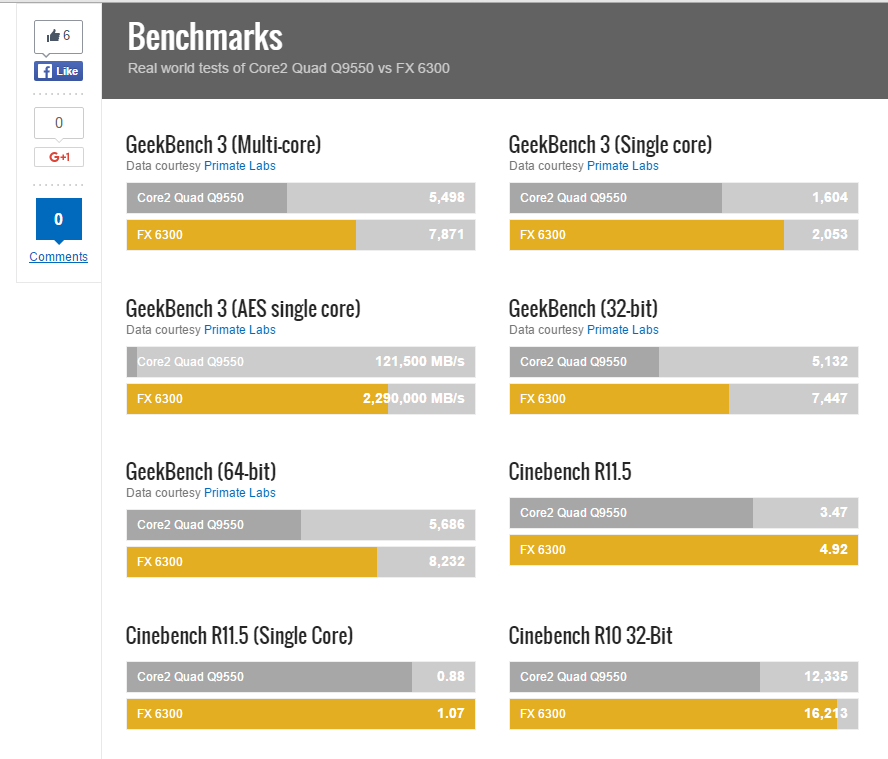The width and height of the screenshot is (888, 759).
Task: Open Primate Labs link under GeekBench 3 (Single core)
Action: 622,166
